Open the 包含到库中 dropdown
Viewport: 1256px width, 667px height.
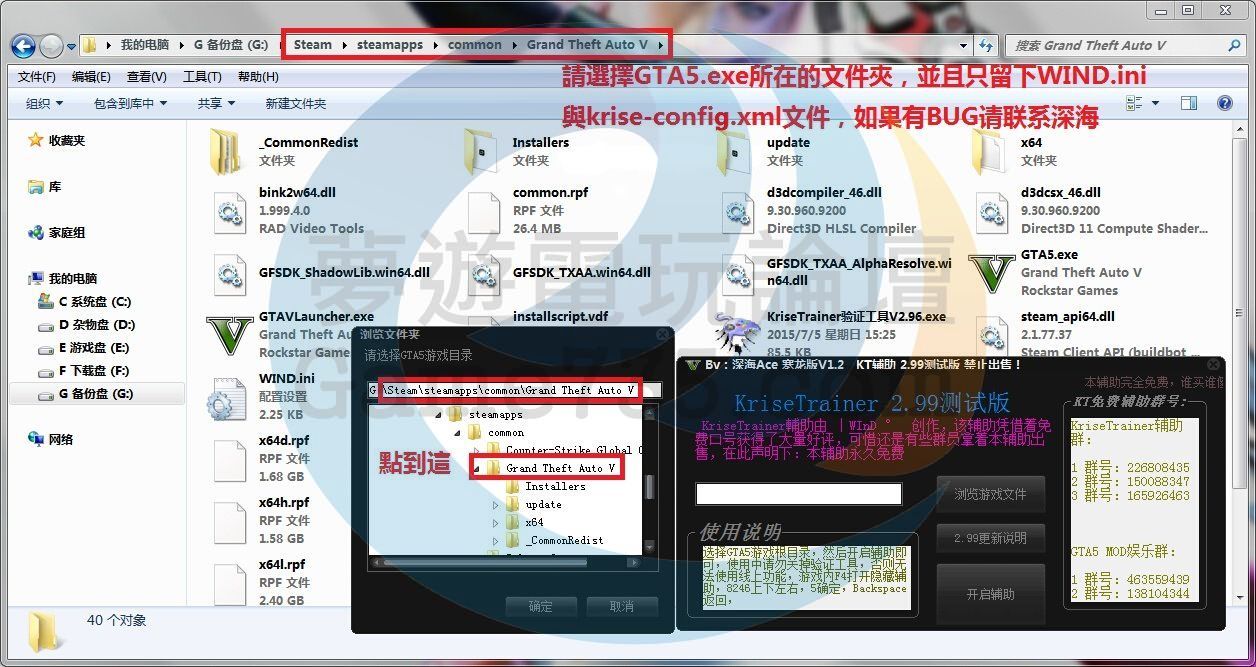pyautogui.click(x=130, y=103)
